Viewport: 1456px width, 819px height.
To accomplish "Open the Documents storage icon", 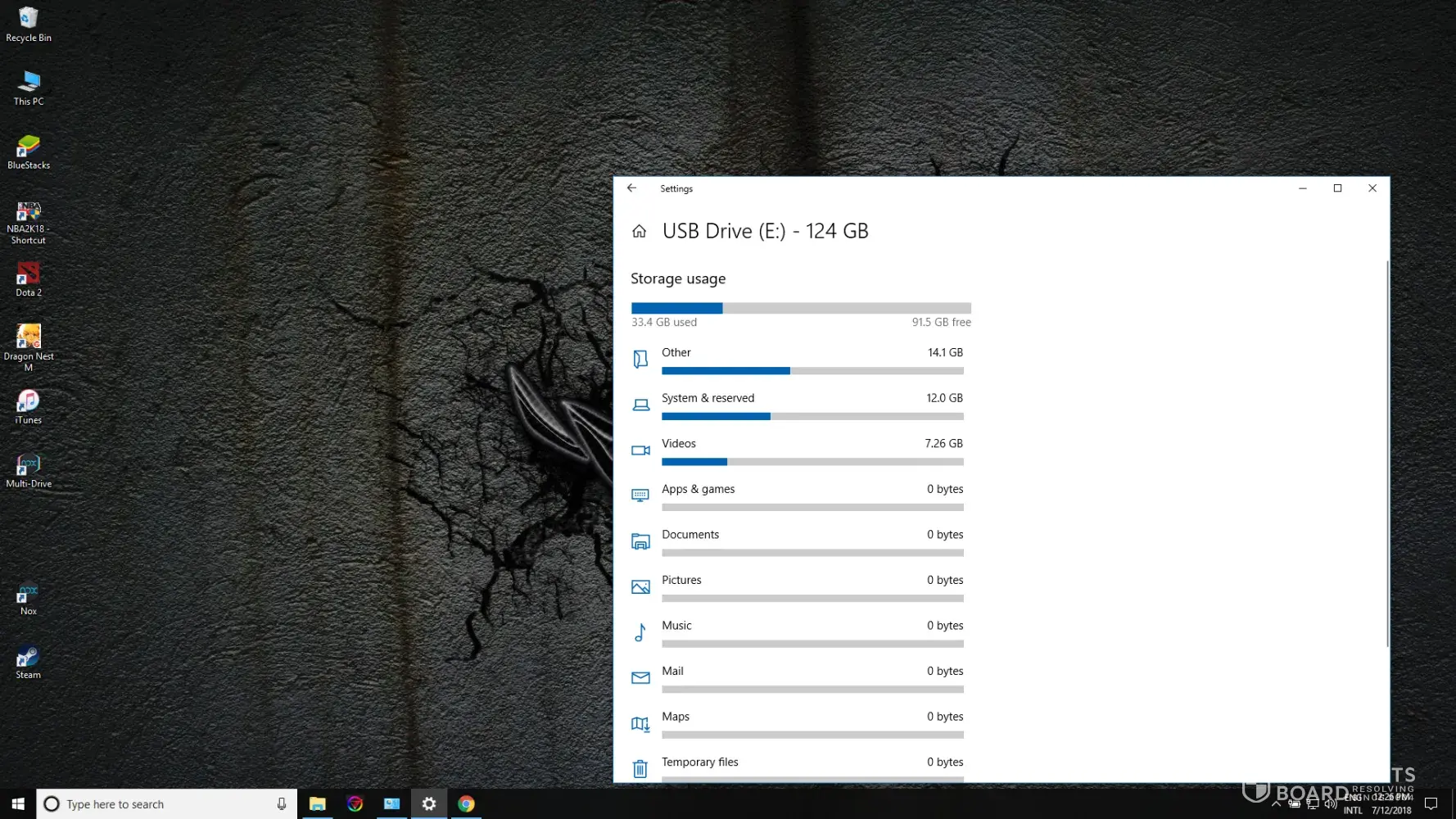I will pyautogui.click(x=640, y=541).
